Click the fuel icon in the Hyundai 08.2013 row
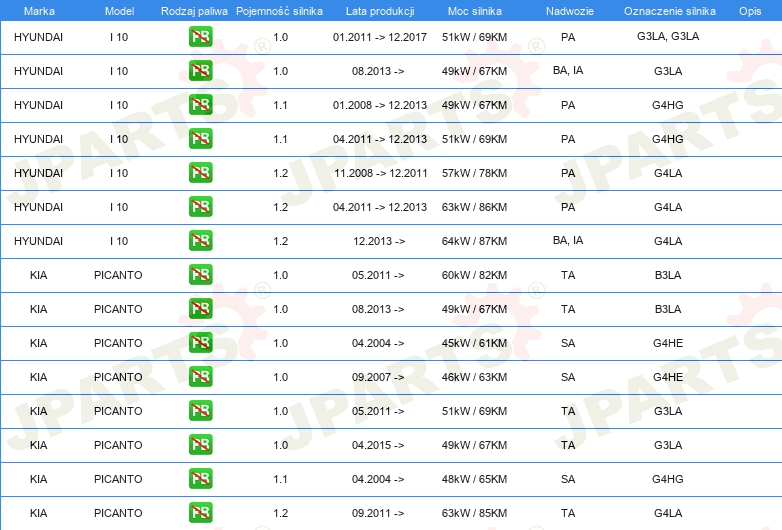This screenshot has height=530, width=782. click(200, 70)
